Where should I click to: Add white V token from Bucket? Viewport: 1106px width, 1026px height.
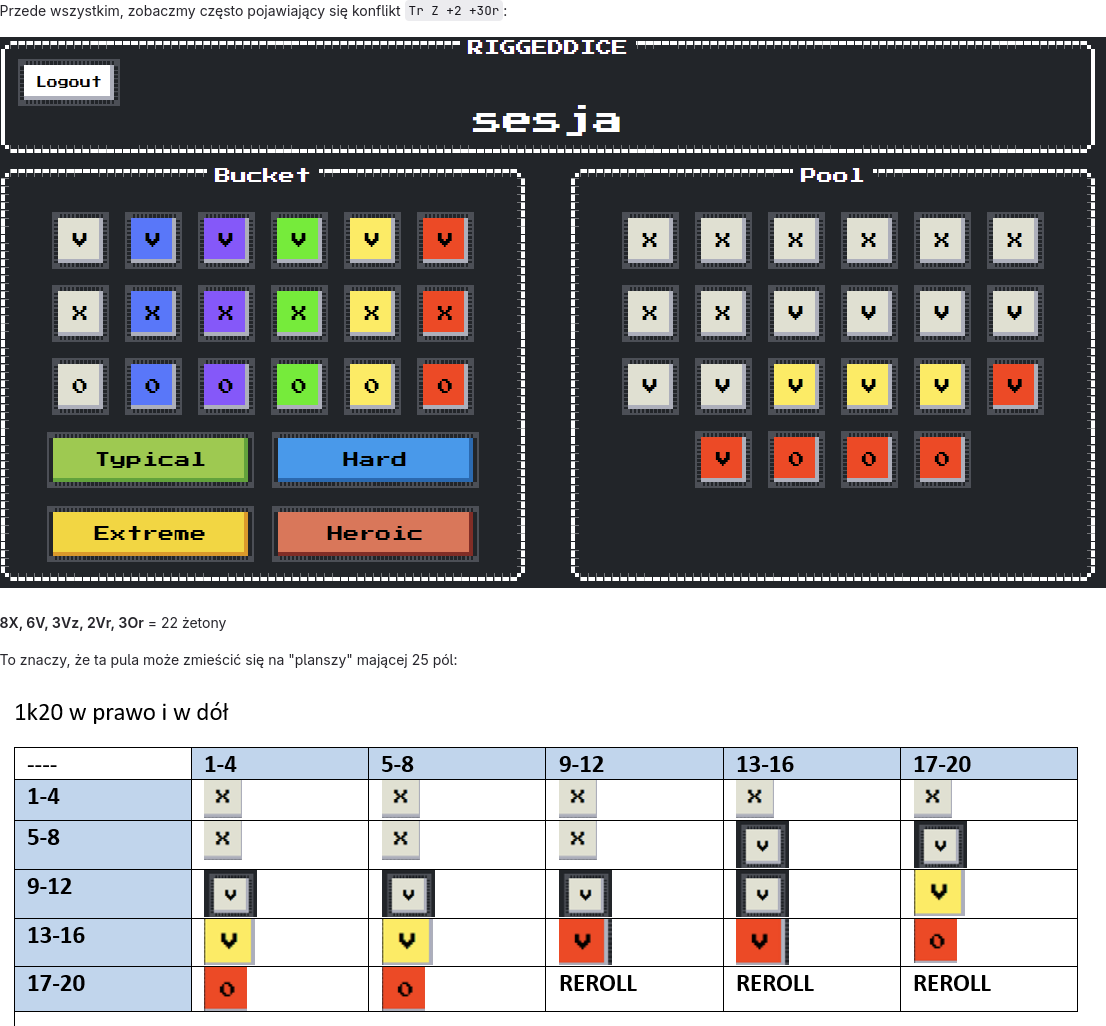tap(80, 240)
